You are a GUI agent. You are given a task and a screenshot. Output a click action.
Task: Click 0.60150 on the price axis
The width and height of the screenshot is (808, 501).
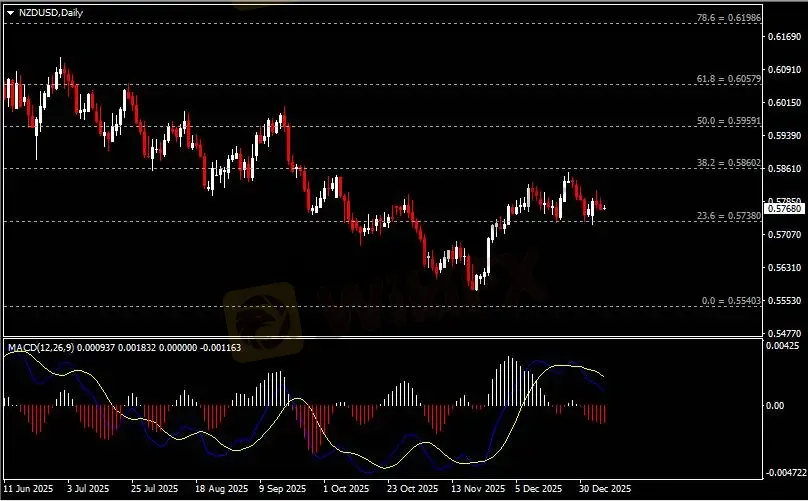click(x=785, y=103)
